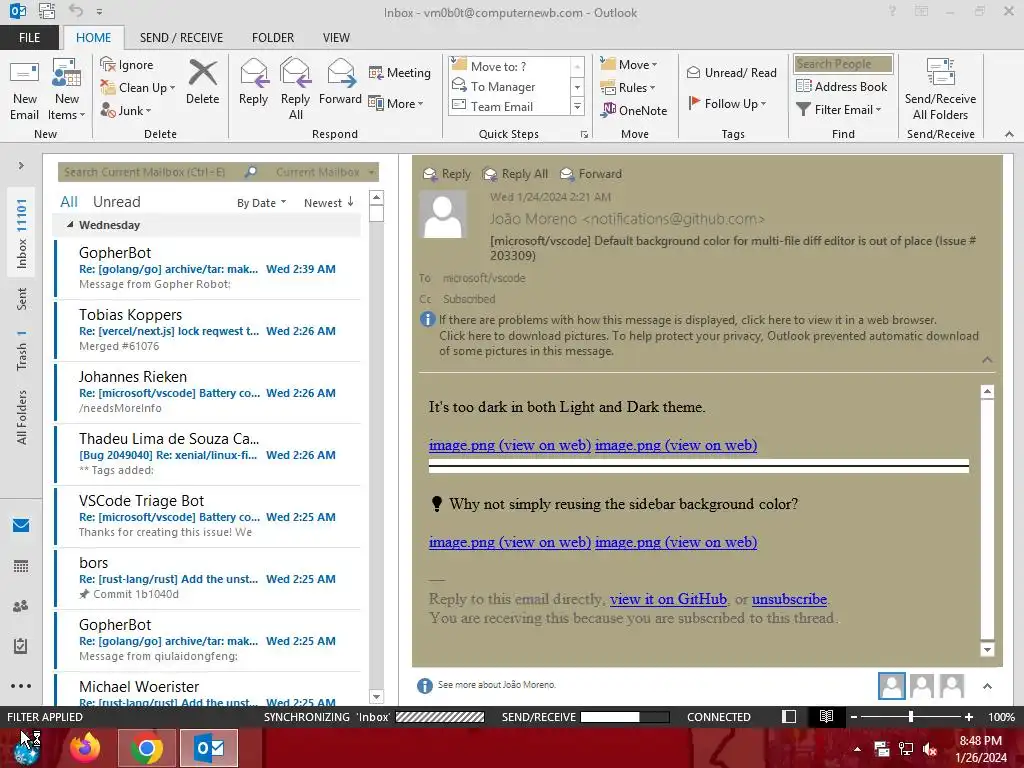Click the ribbon Reply All button
The width and height of the screenshot is (1024, 768).
click(295, 89)
